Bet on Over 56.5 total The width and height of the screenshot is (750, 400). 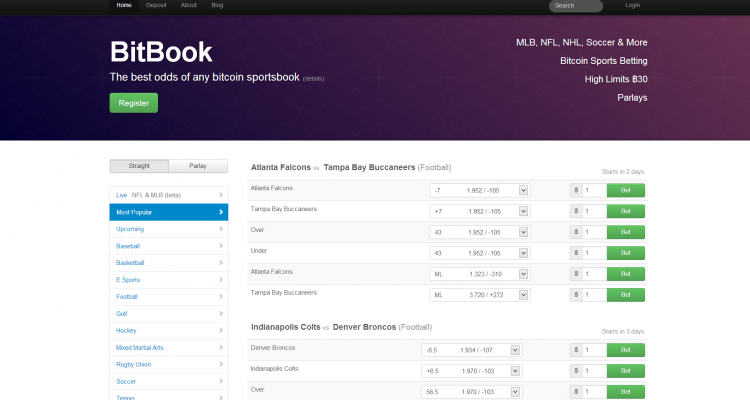626,392
